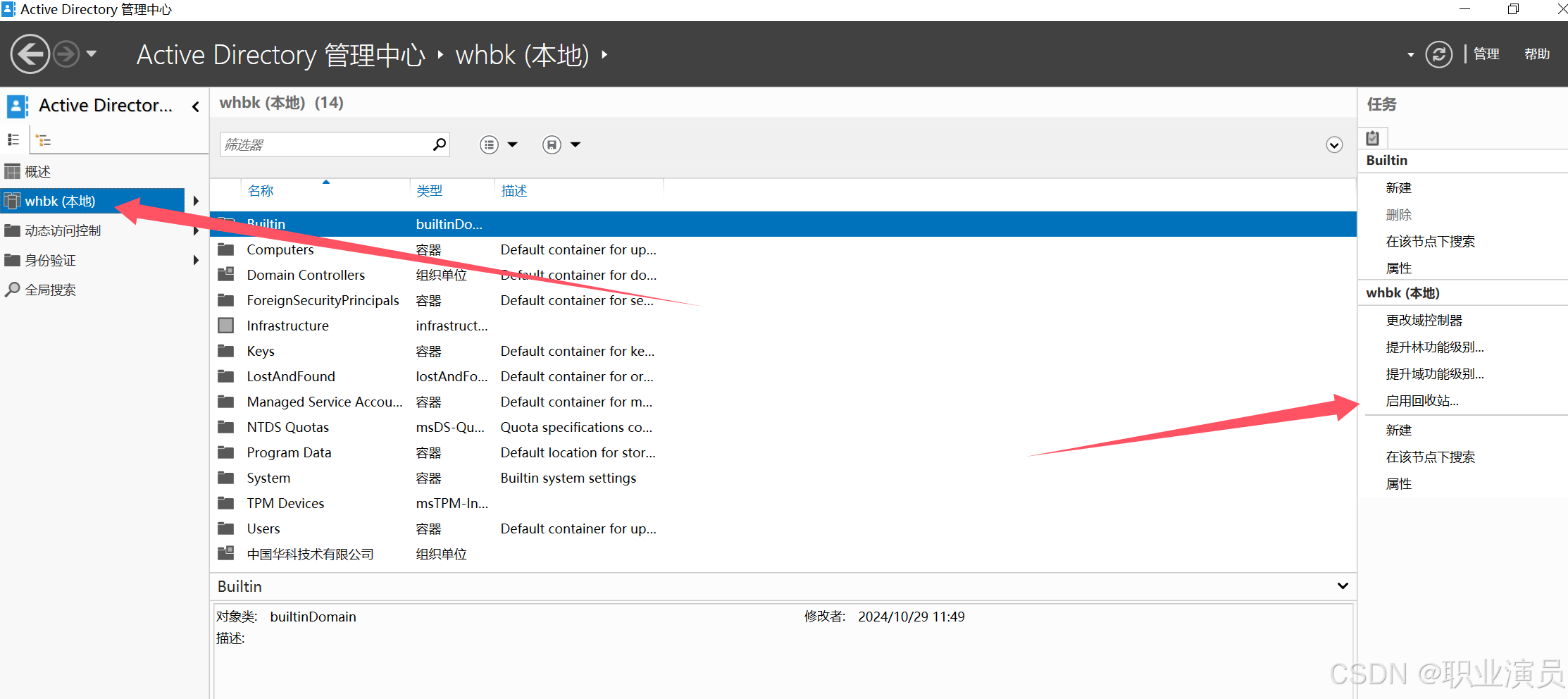This screenshot has width=1568, height=699.
Task: Click the back navigation arrow button
Action: 30,54
